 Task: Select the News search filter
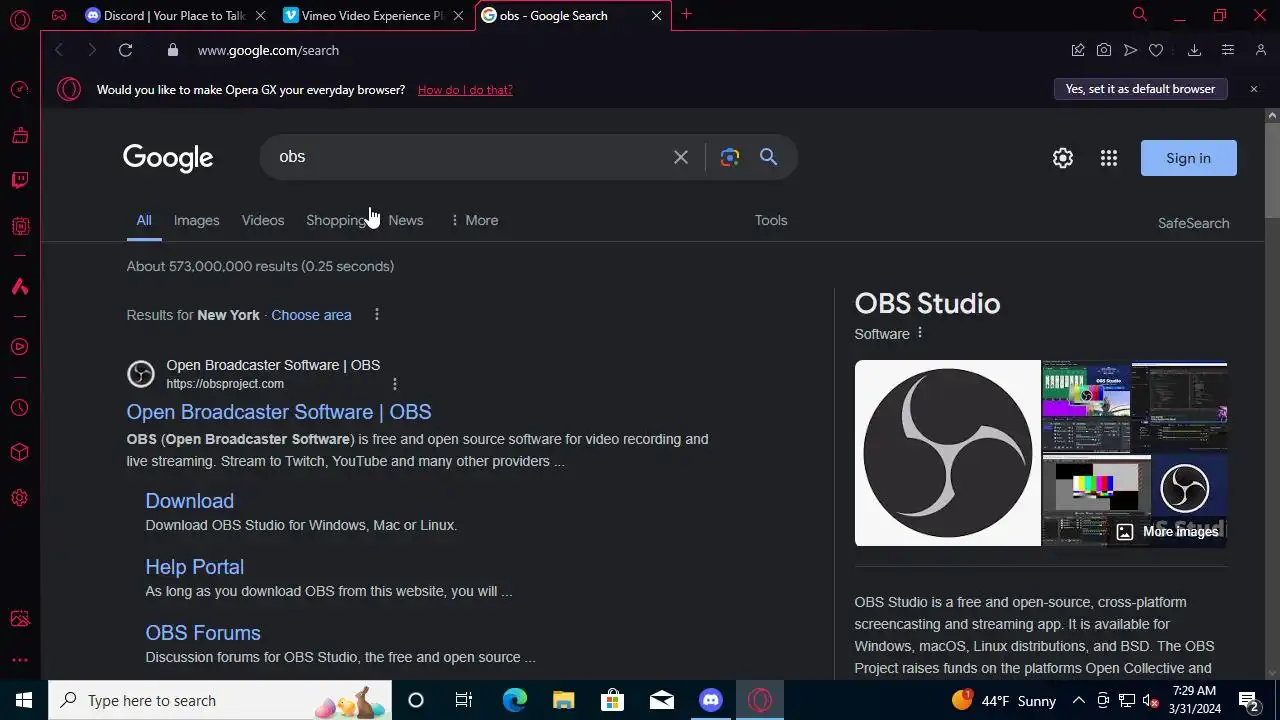coord(405,220)
